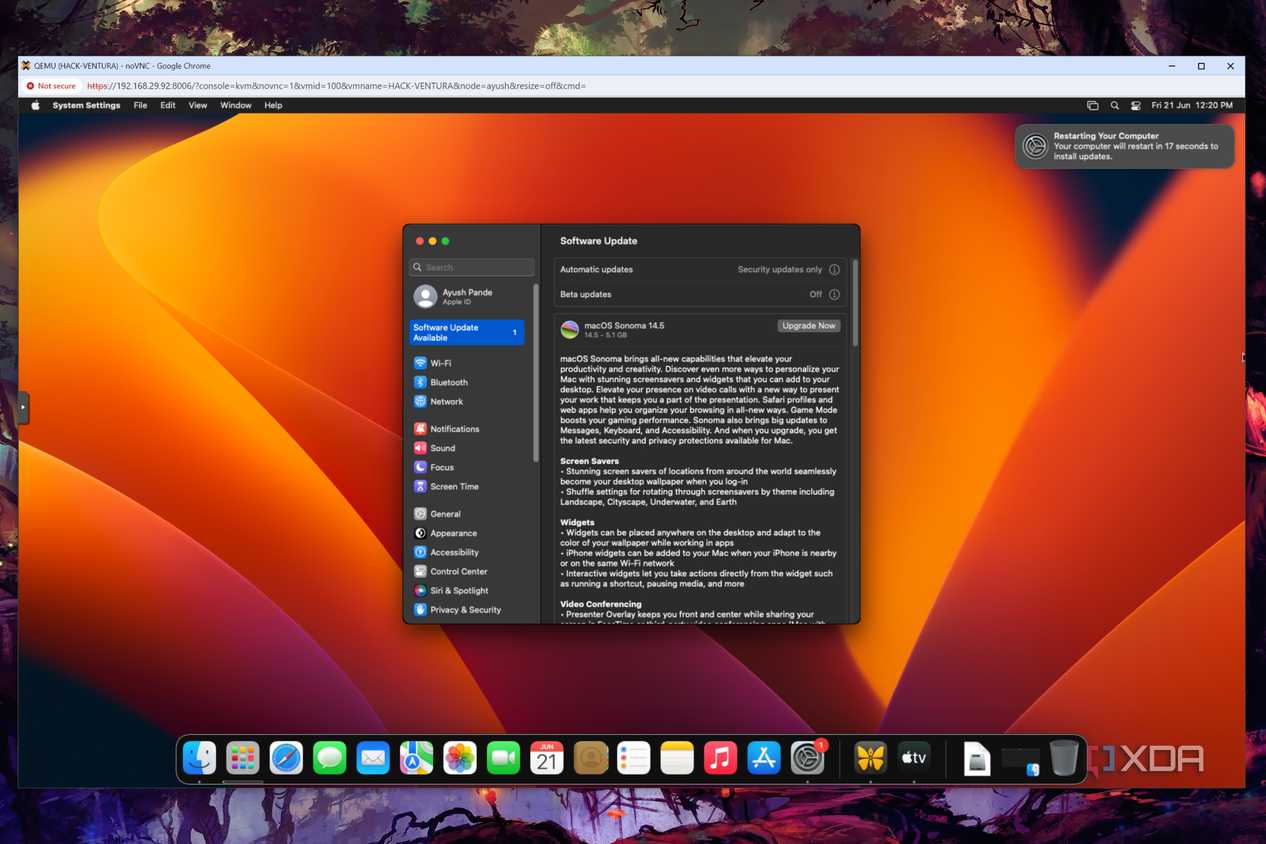
Task: Open Messages from the Dock
Action: point(329,758)
